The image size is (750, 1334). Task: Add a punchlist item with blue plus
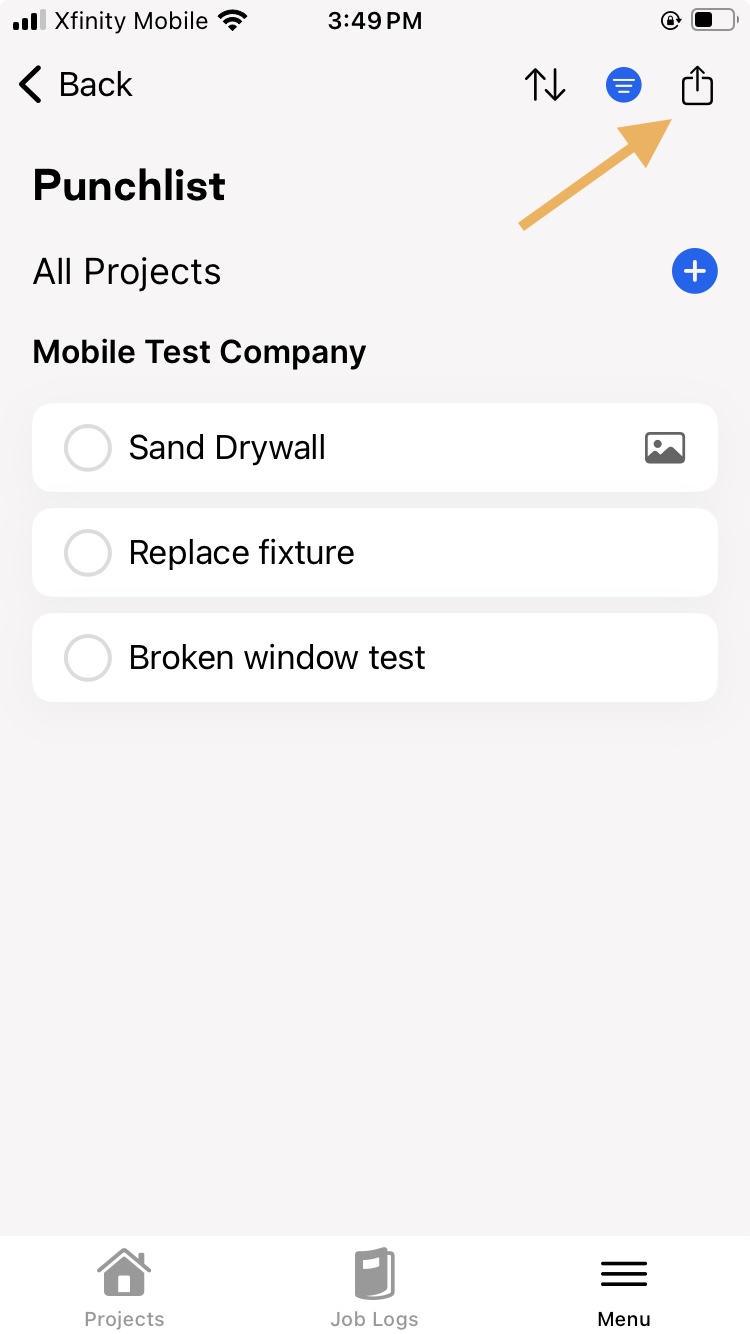pos(694,271)
